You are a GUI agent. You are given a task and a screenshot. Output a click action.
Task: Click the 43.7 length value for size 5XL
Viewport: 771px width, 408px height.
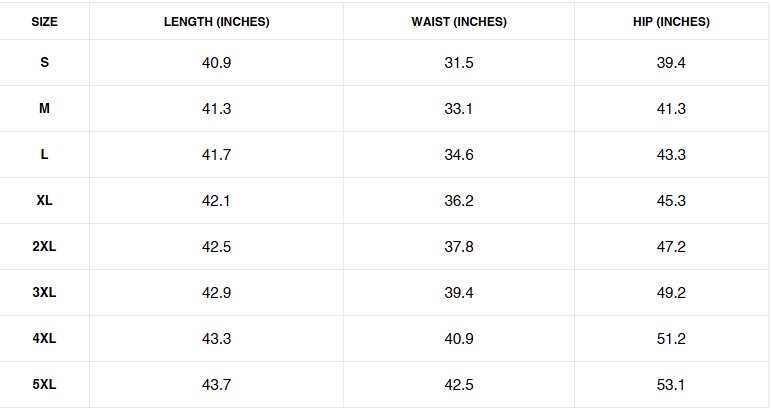tap(217, 385)
